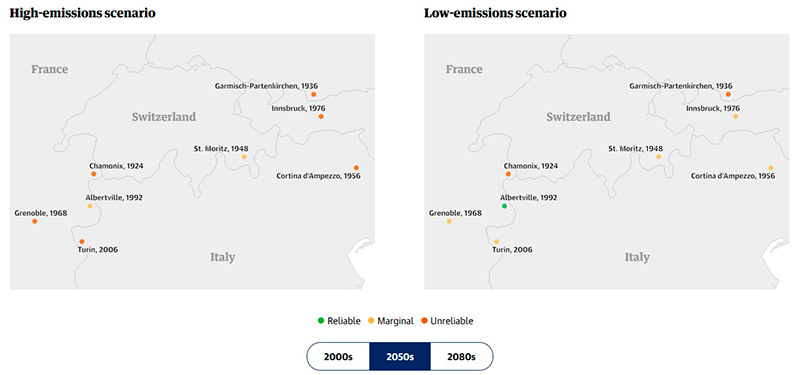The image size is (800, 375).
Task: Click Chamonix marker in low-emissions map
Action: tap(508, 174)
